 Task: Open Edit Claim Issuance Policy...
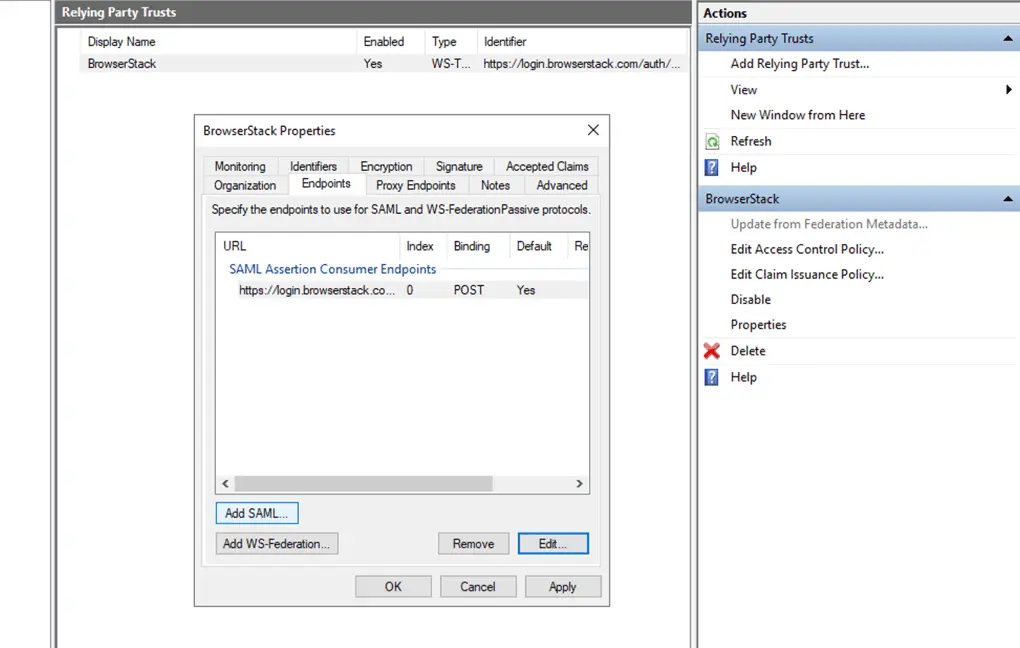(x=807, y=274)
